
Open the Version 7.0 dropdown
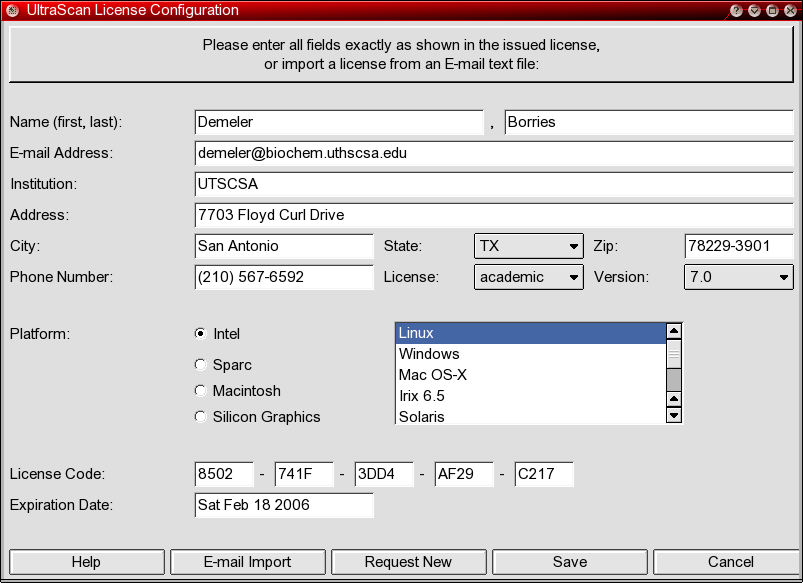(x=738, y=277)
